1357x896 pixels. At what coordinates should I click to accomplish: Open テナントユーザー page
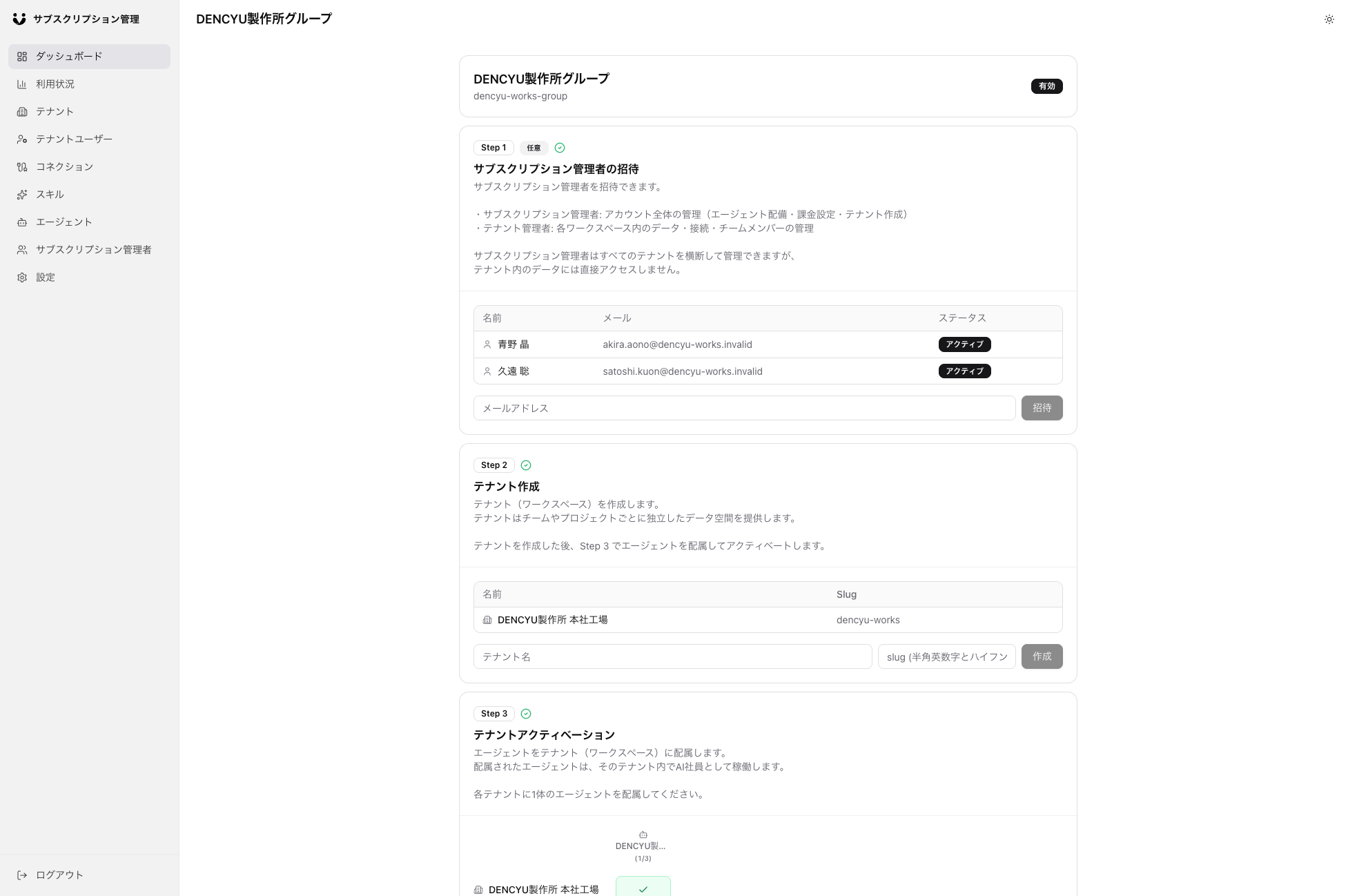coord(89,139)
